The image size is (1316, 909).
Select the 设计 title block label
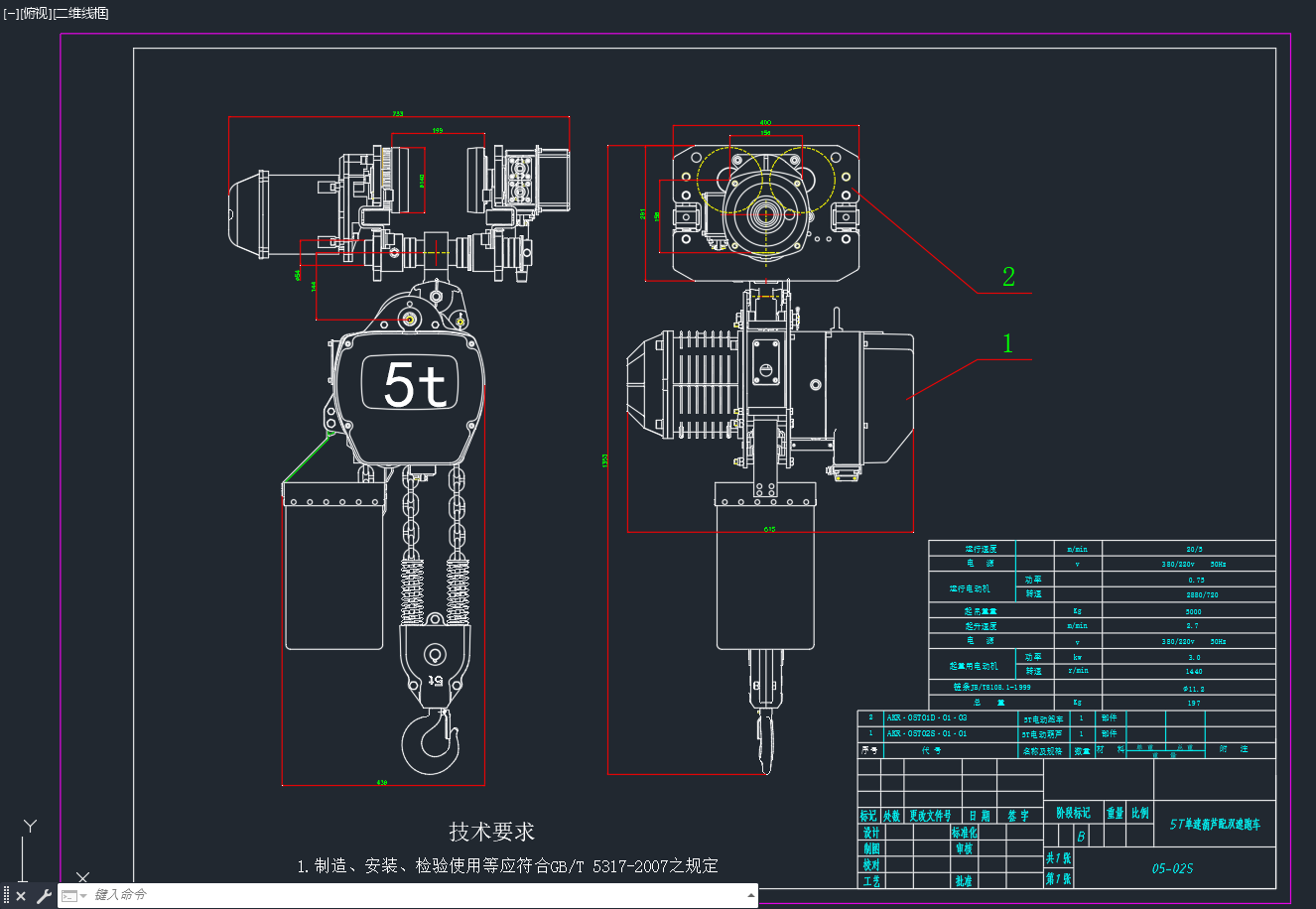pos(871,833)
